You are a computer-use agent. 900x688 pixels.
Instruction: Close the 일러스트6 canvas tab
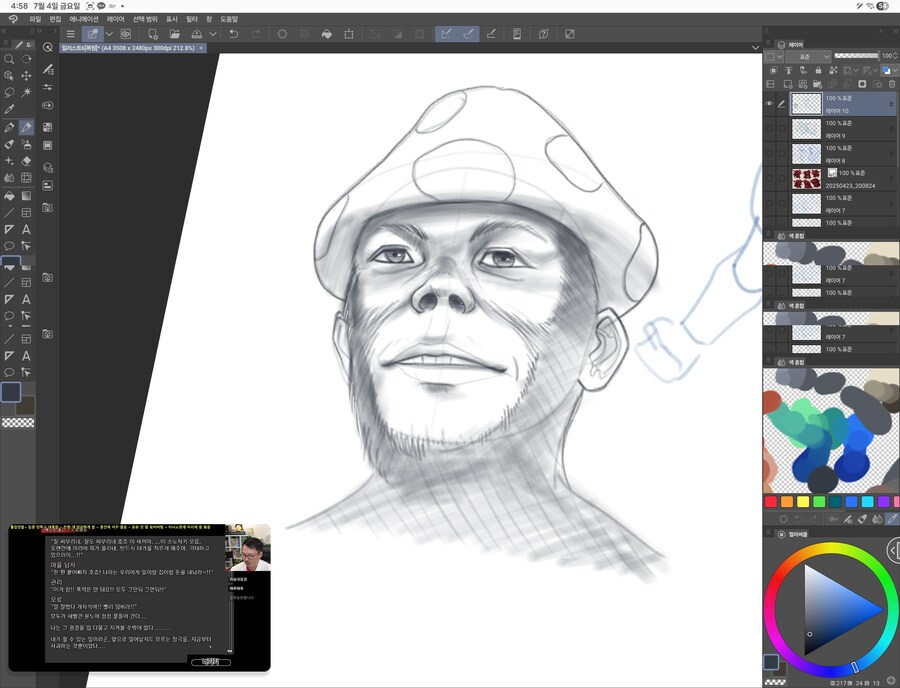201,48
